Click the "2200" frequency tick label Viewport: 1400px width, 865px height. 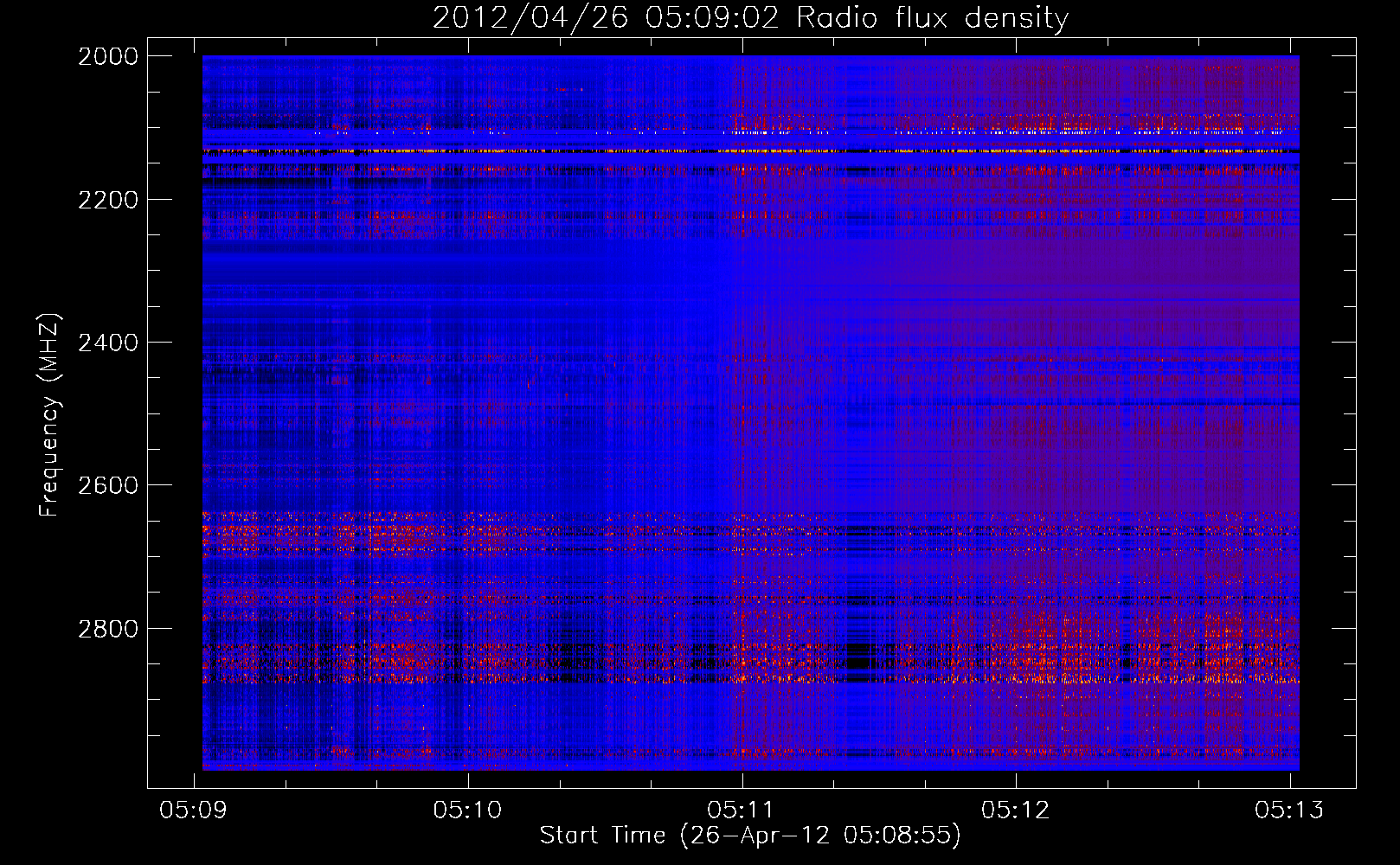tap(108, 200)
